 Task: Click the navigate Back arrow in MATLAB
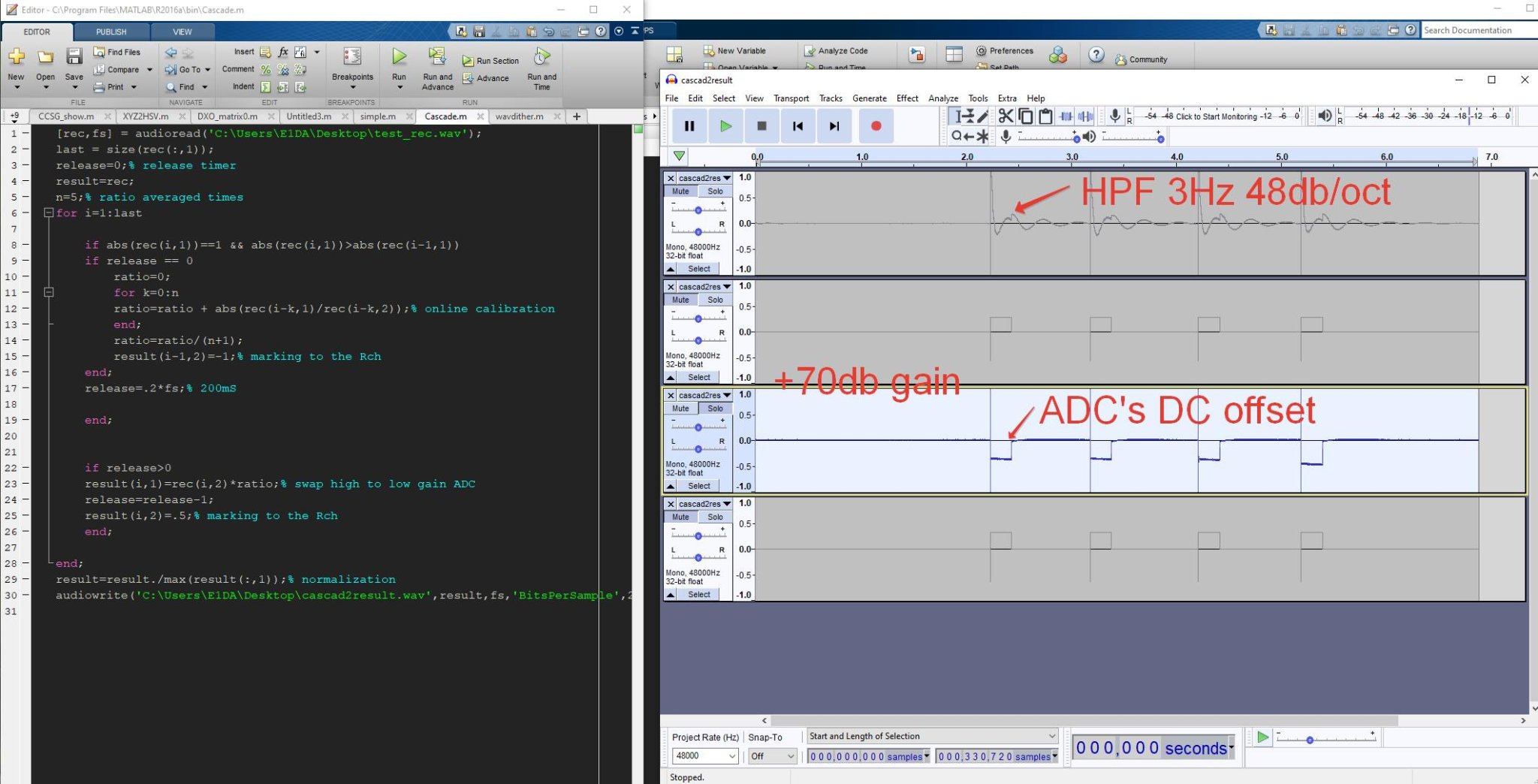click(170, 52)
